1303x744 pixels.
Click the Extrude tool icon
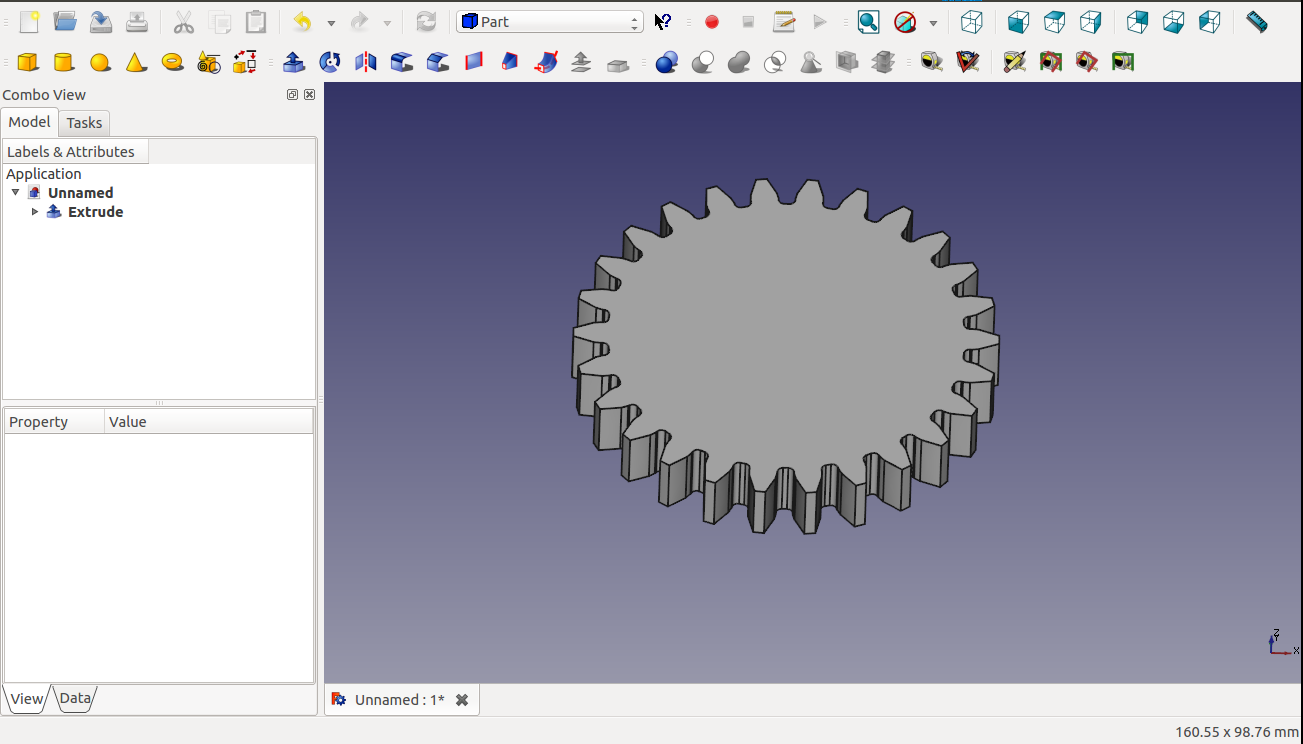coord(294,63)
